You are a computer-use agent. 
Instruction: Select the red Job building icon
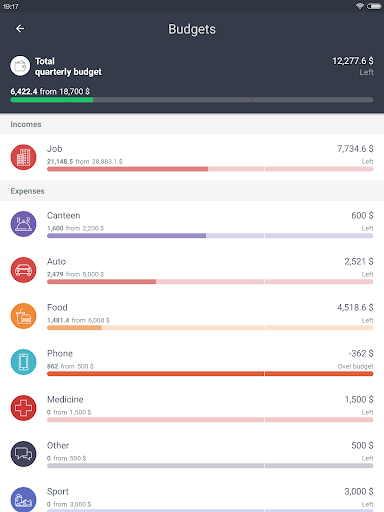click(23, 157)
